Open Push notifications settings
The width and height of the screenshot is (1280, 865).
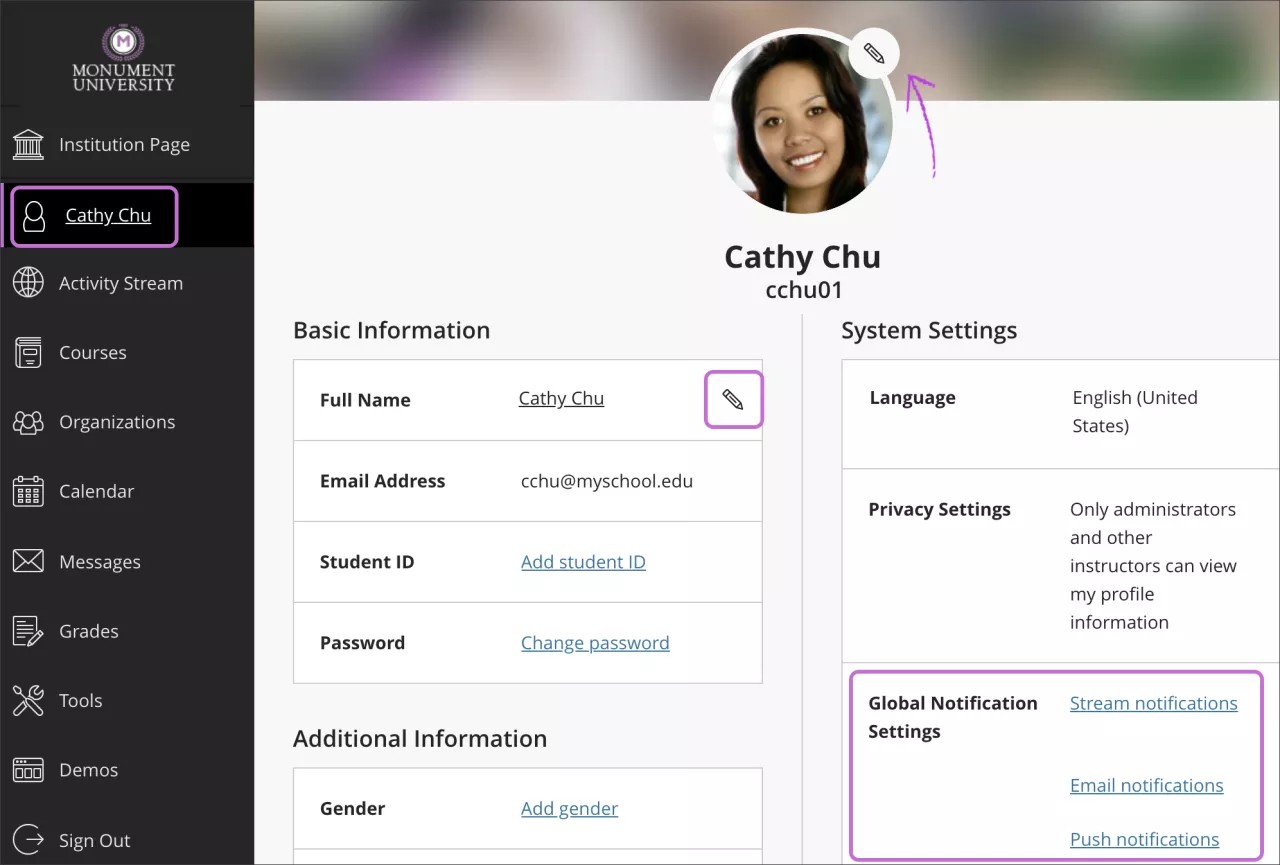pos(1144,839)
